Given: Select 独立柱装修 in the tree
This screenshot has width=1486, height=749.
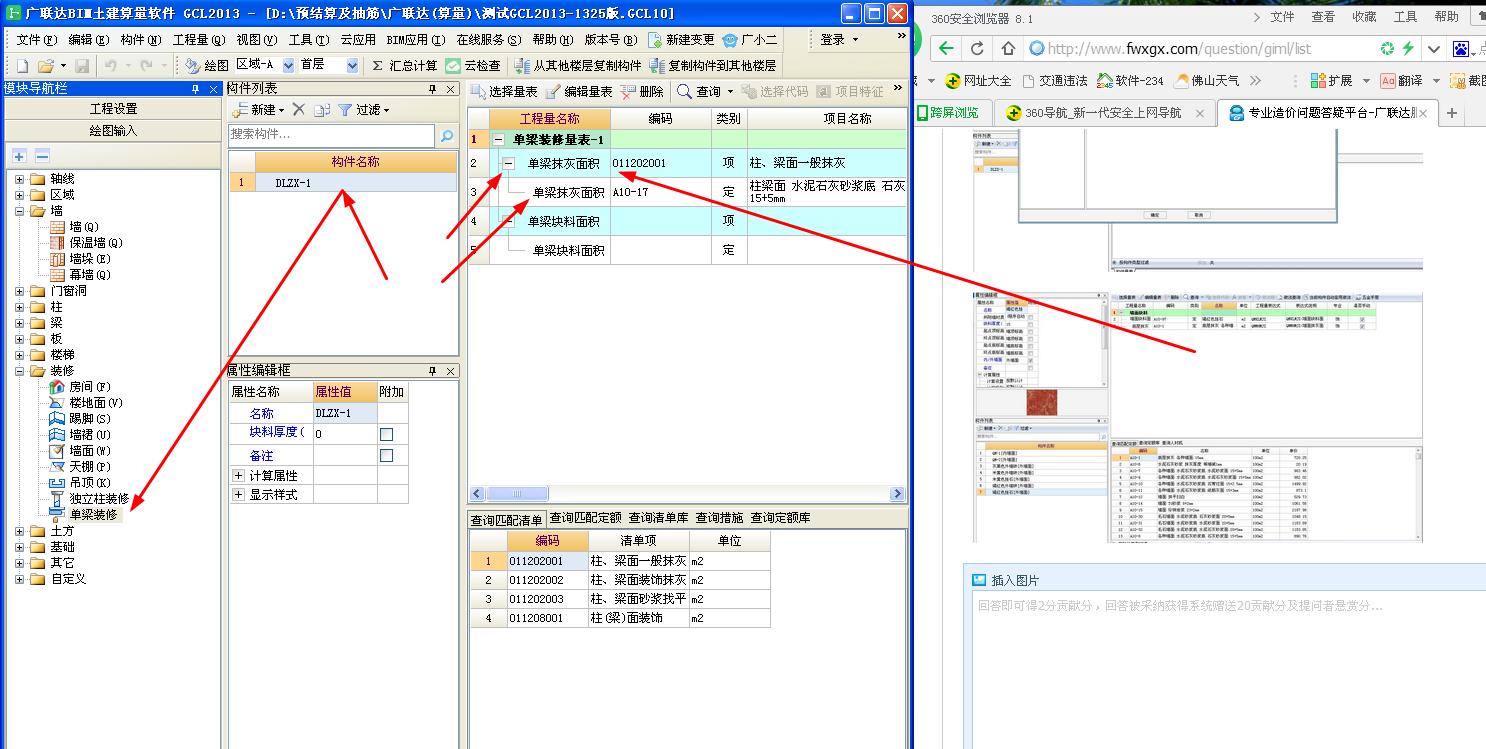Looking at the screenshot, I should 90,499.
